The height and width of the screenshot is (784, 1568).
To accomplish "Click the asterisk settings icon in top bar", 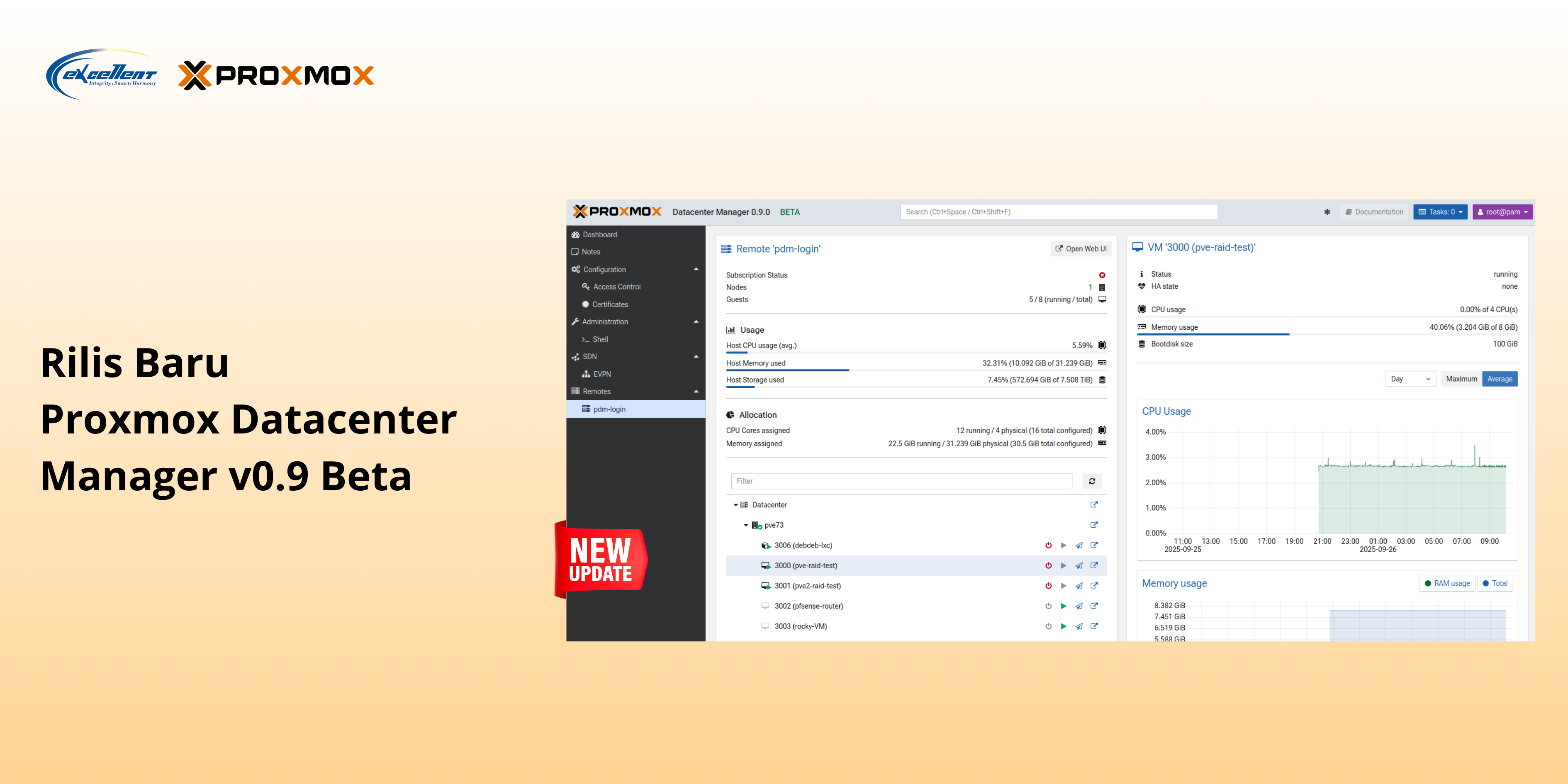I will coord(1327,212).
